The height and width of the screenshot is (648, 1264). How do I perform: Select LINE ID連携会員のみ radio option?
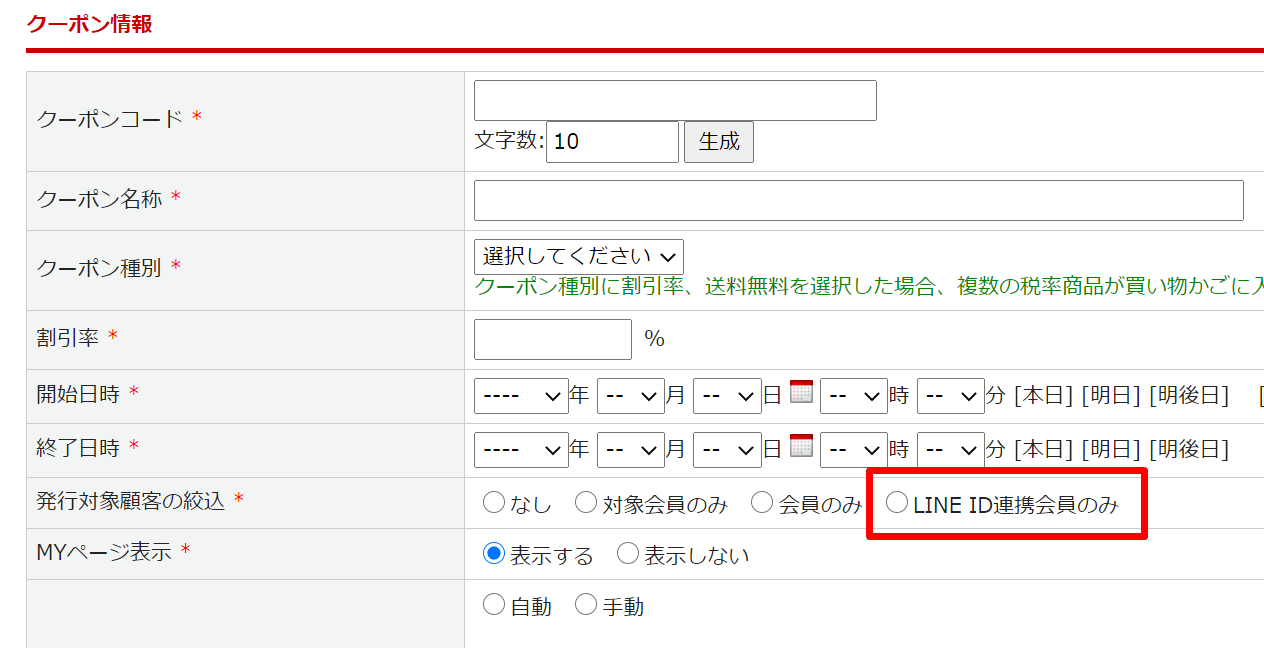click(897, 503)
